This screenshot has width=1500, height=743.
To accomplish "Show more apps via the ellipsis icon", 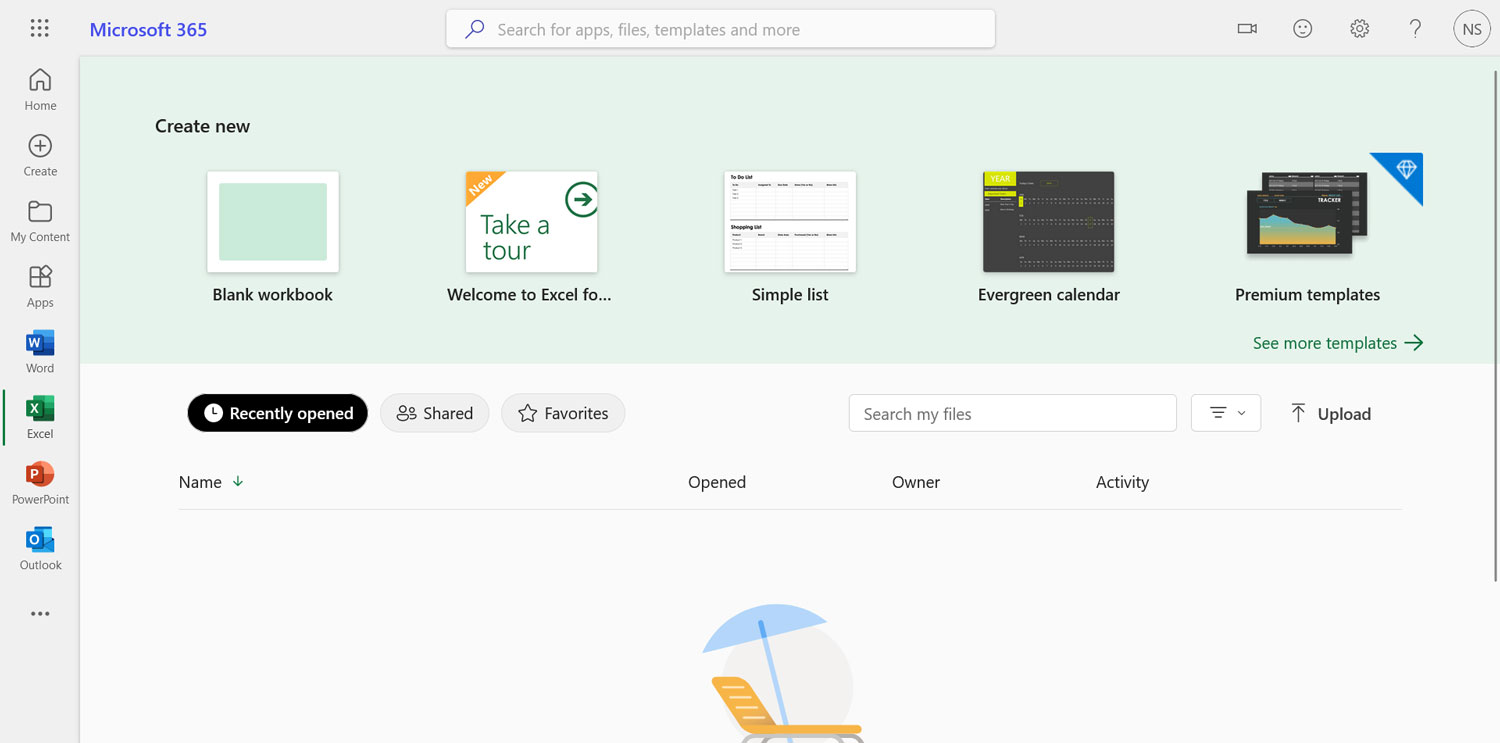I will tap(40, 614).
